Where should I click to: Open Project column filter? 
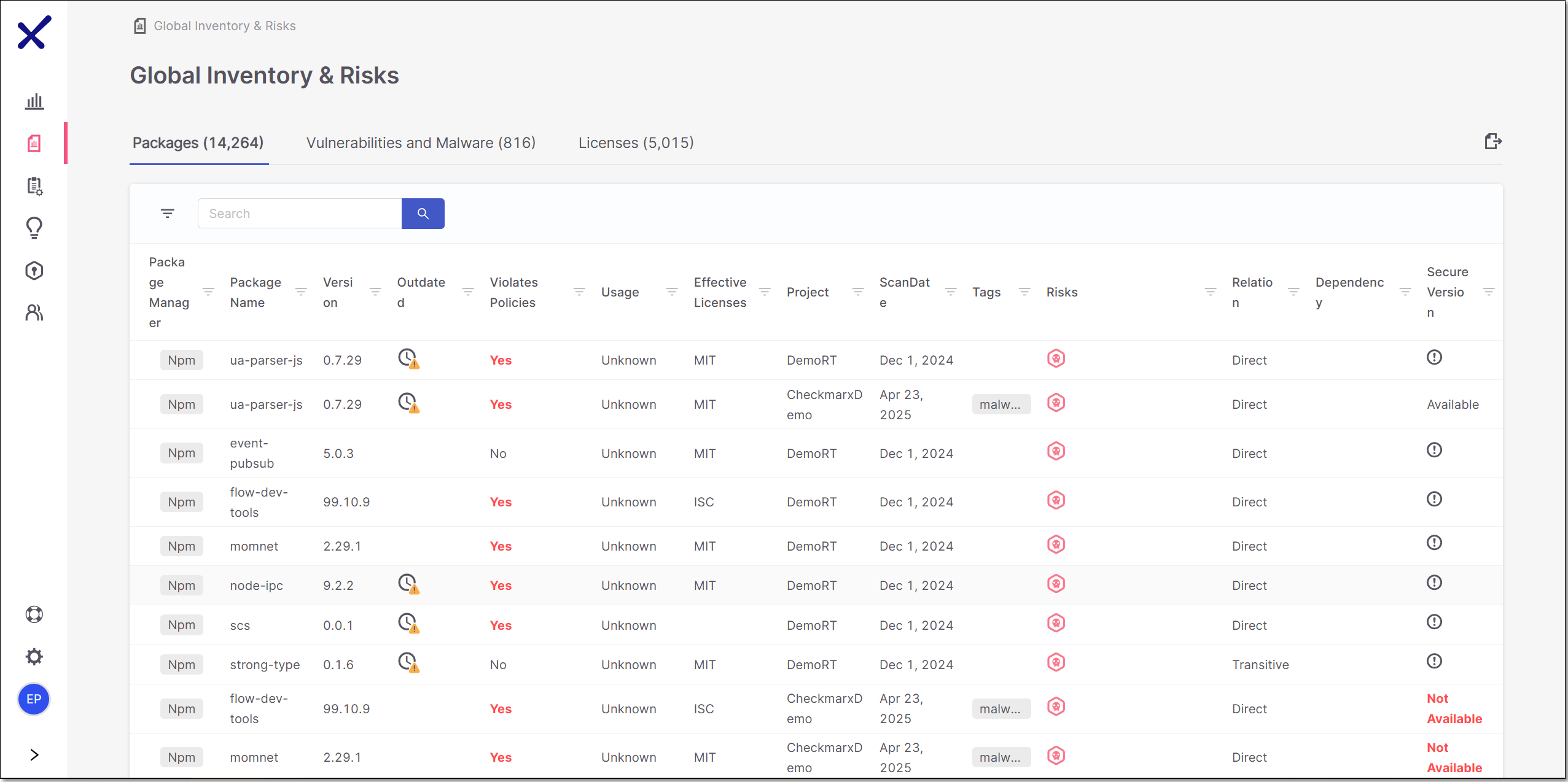(x=858, y=292)
